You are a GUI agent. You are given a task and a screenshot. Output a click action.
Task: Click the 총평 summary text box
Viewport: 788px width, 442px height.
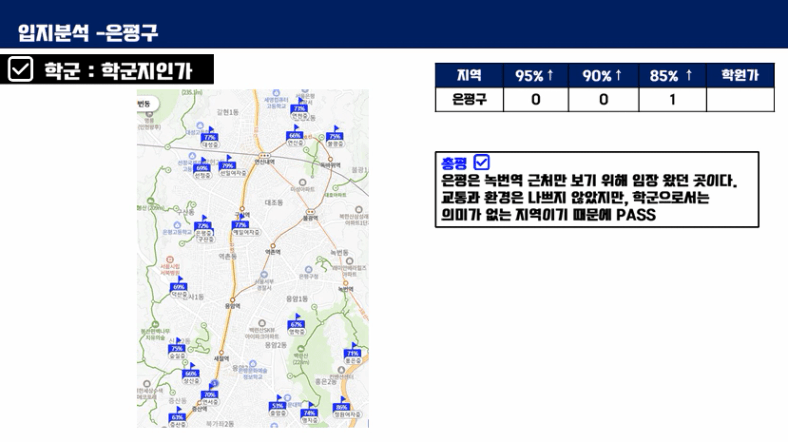pyautogui.click(x=597, y=190)
